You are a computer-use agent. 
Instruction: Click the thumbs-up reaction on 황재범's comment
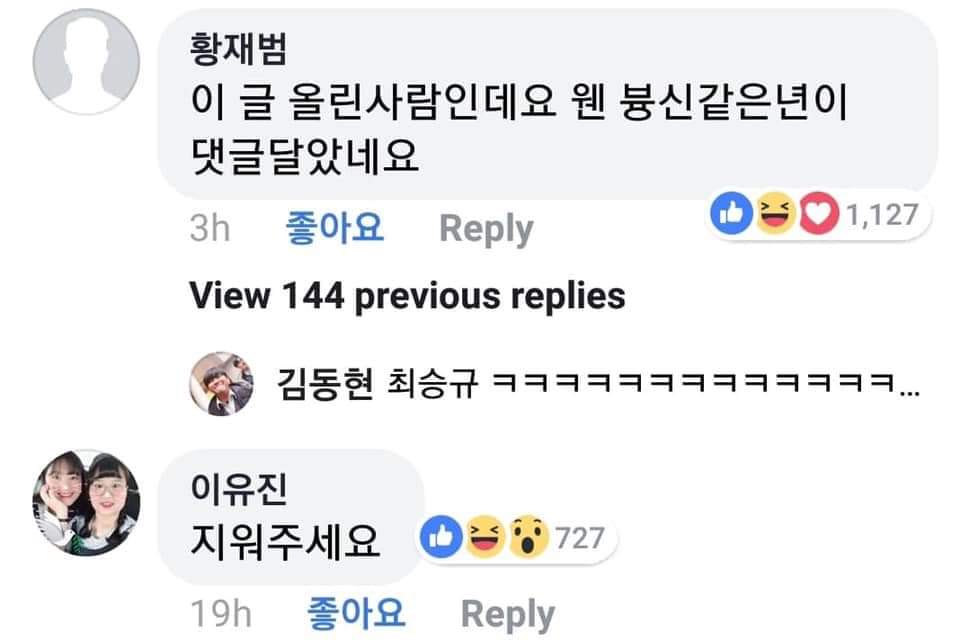[732, 213]
